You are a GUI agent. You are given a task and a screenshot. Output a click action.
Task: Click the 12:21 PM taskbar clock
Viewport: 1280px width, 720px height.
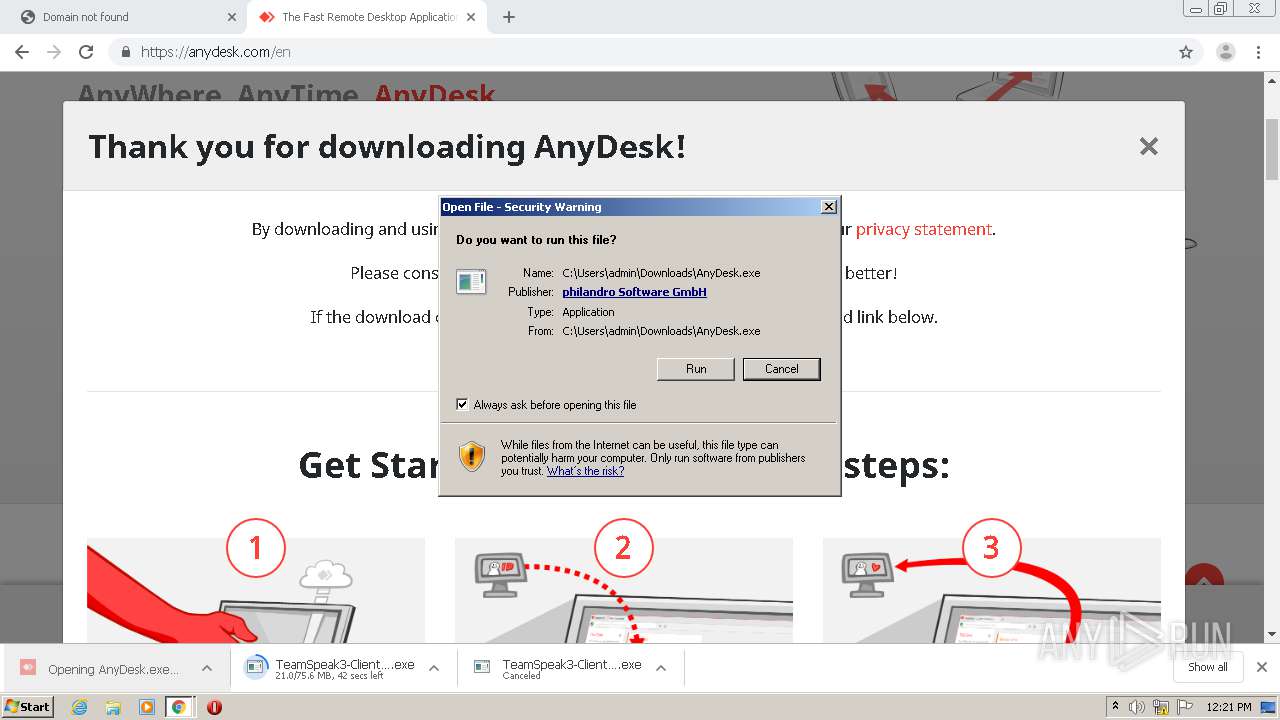click(x=1228, y=707)
